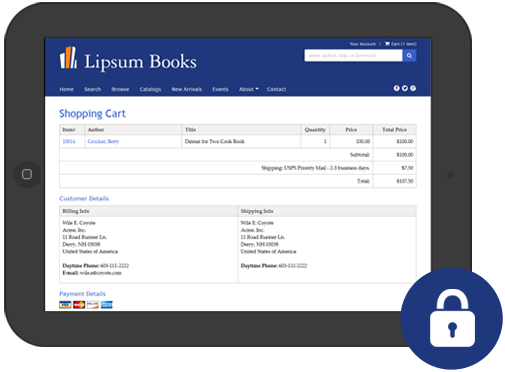Open the Events navigation item

click(x=220, y=89)
